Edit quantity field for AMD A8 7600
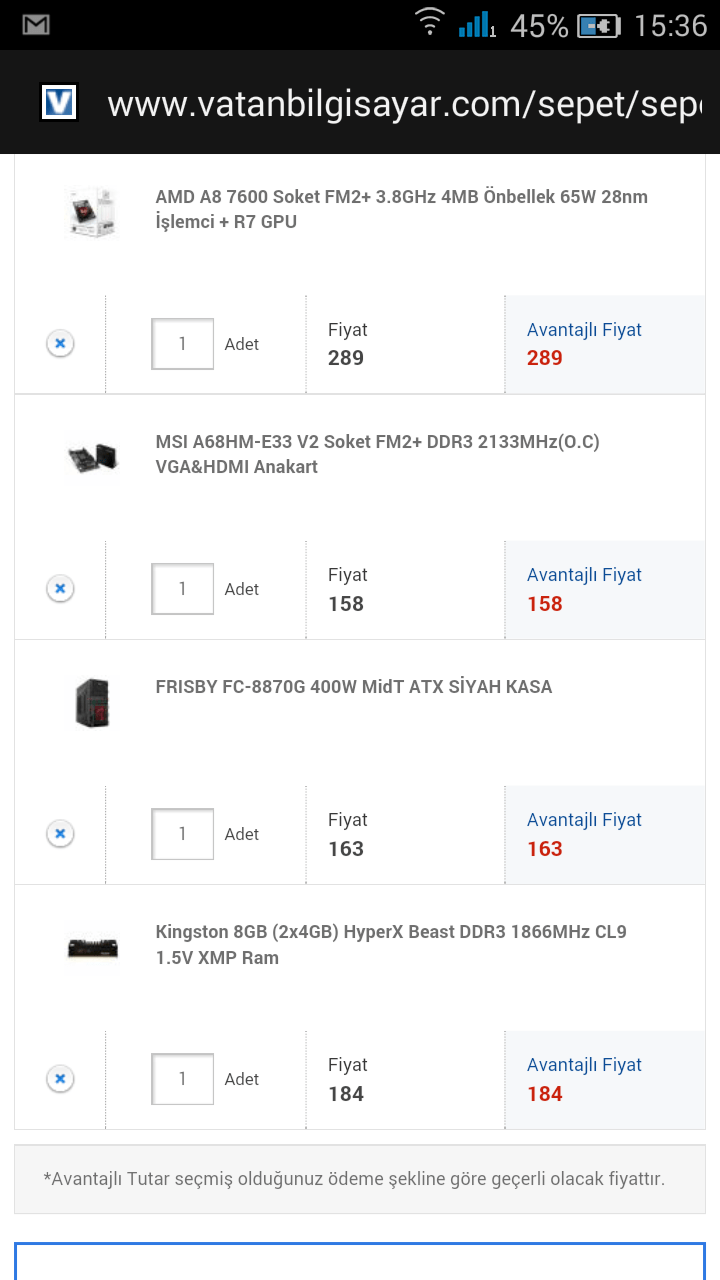720x1280 pixels. coord(182,344)
